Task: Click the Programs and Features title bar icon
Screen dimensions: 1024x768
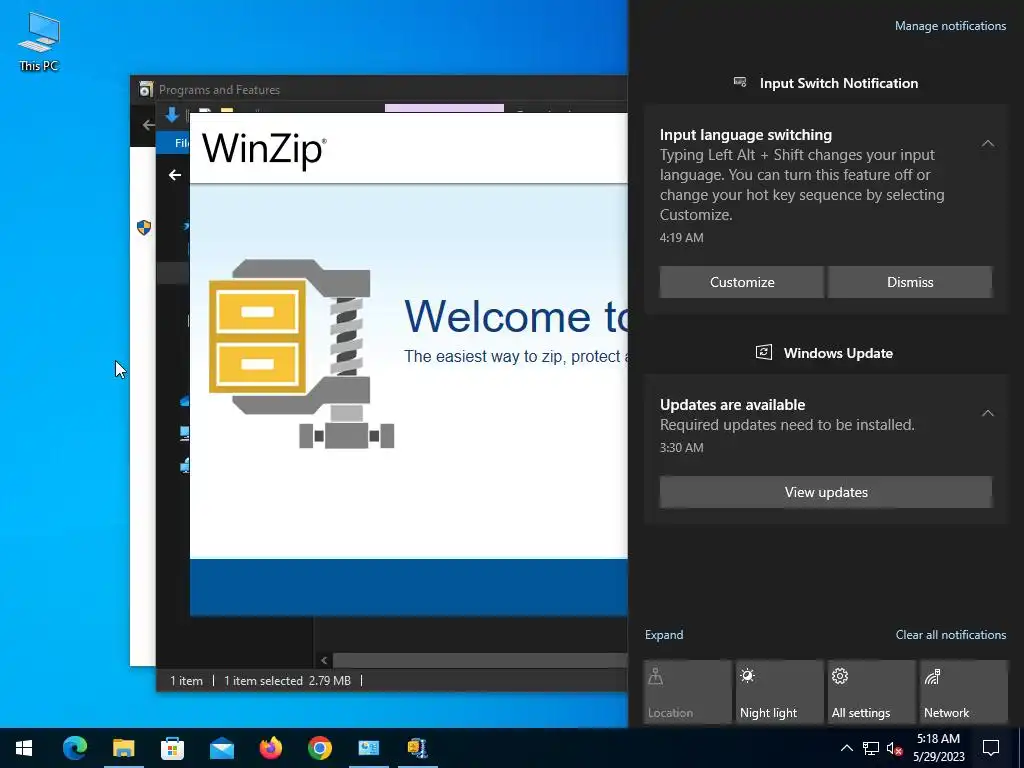Action: point(146,89)
